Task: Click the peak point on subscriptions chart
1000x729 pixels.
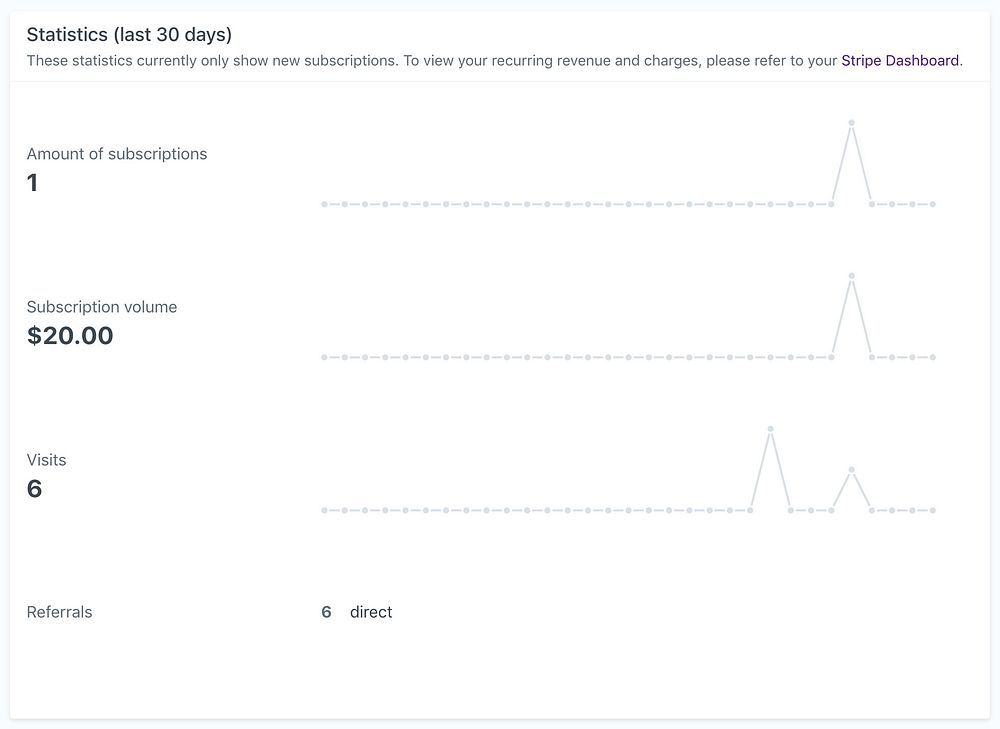Action: coord(851,123)
